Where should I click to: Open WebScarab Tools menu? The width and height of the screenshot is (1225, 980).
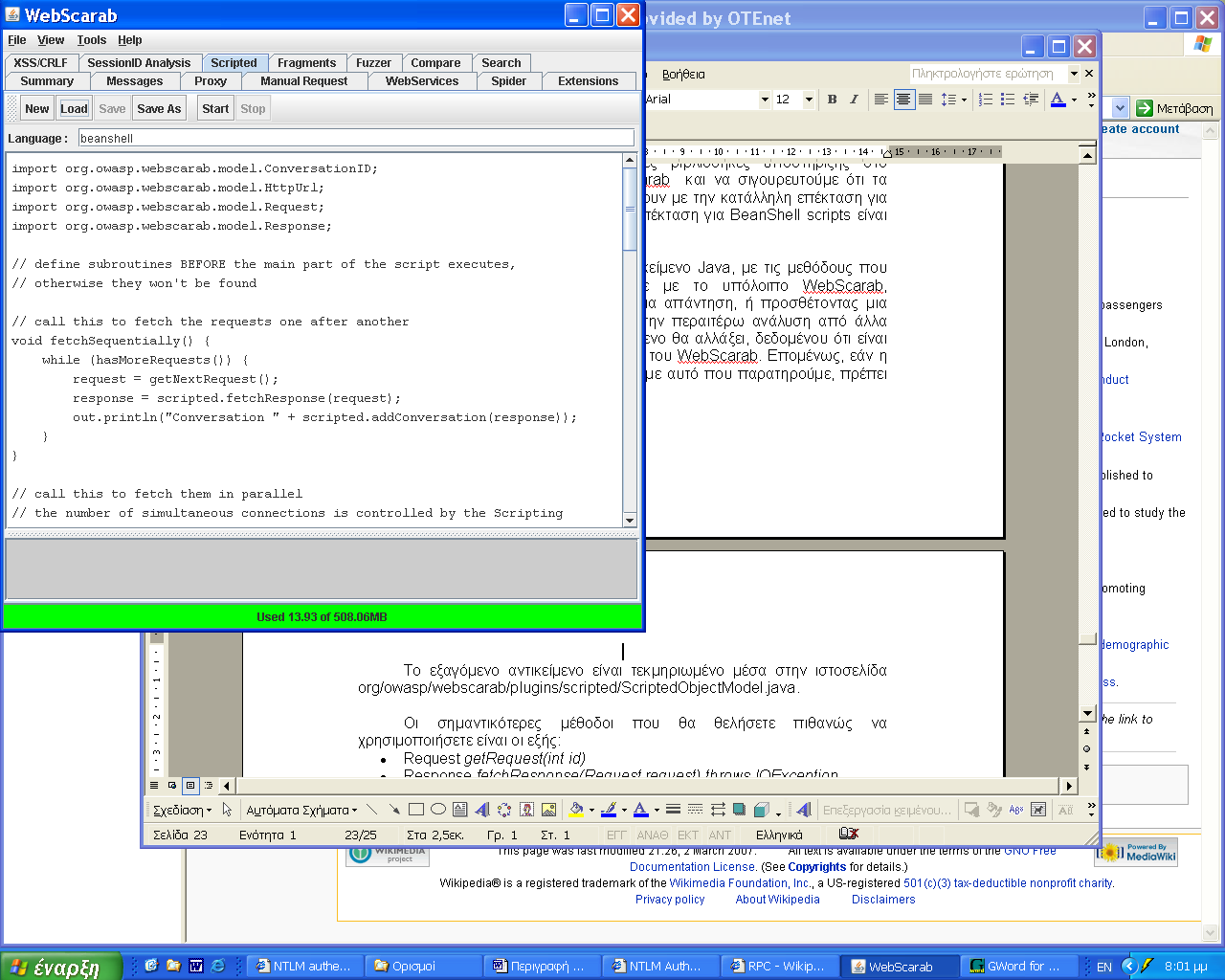[91, 40]
